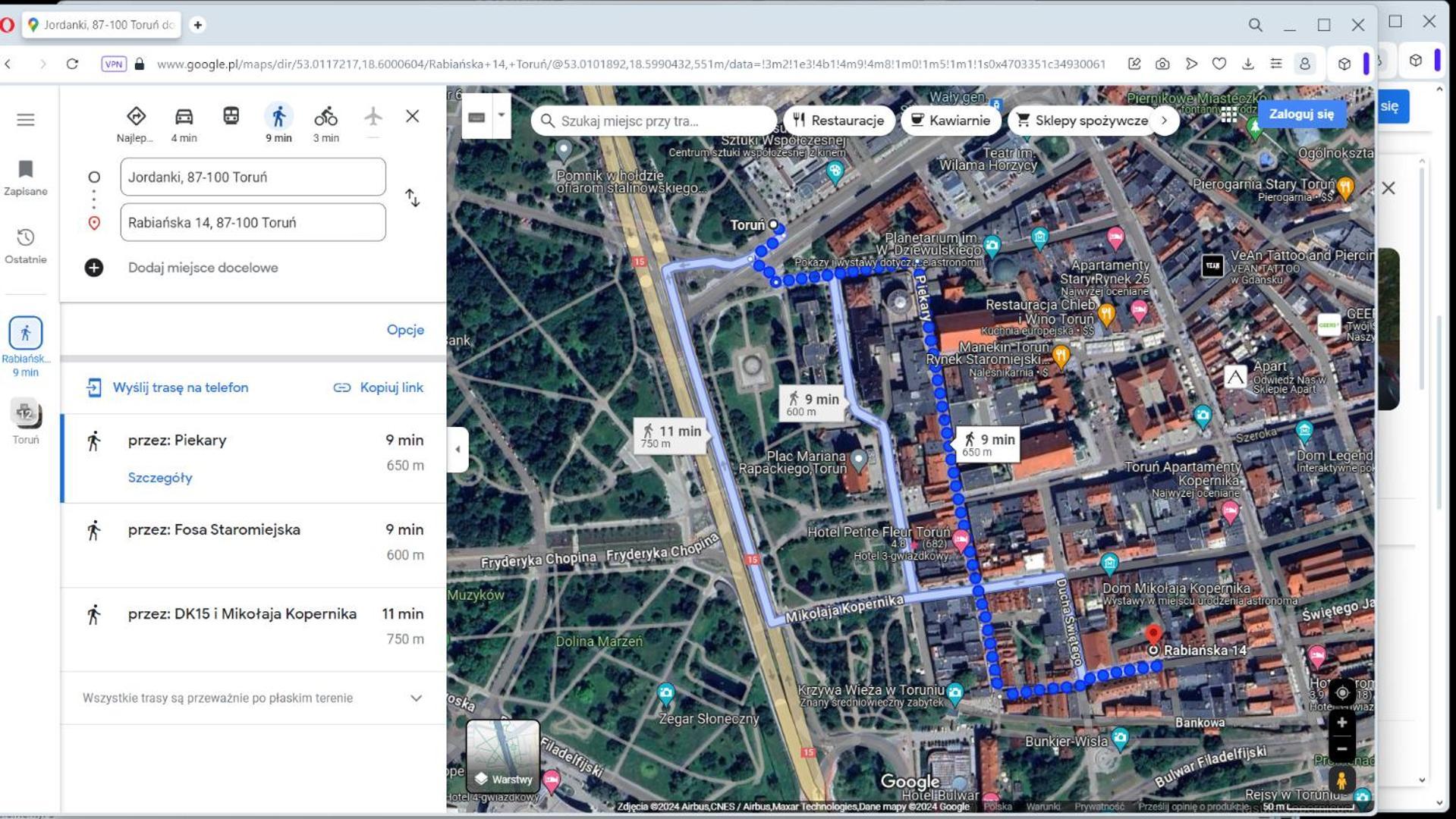Image resolution: width=1456 pixels, height=819 pixels.
Task: Click Hotel Petite Fleur marker
Action: 961,541
